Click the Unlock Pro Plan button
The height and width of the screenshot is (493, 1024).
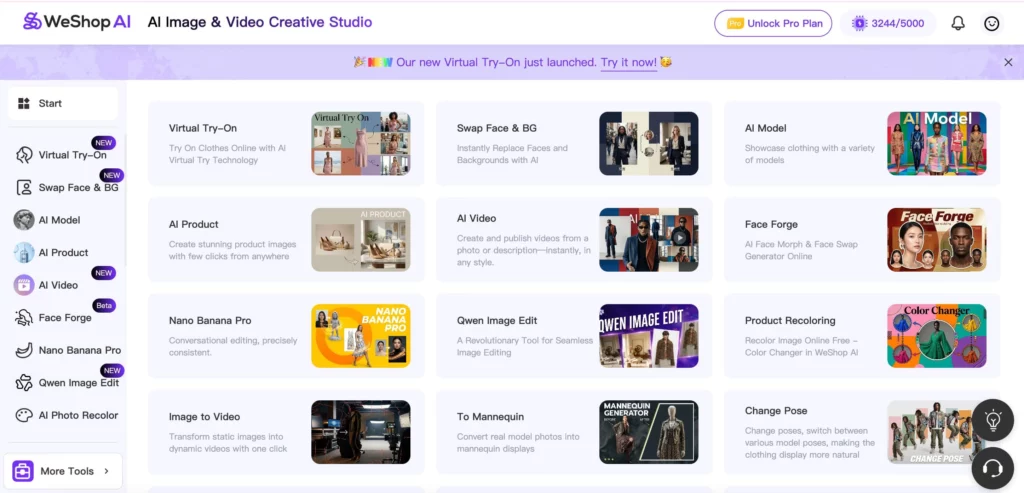pyautogui.click(x=773, y=24)
